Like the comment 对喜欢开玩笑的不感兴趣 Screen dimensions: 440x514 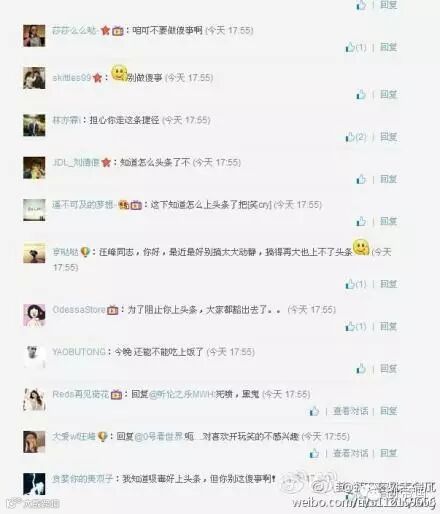point(314,453)
